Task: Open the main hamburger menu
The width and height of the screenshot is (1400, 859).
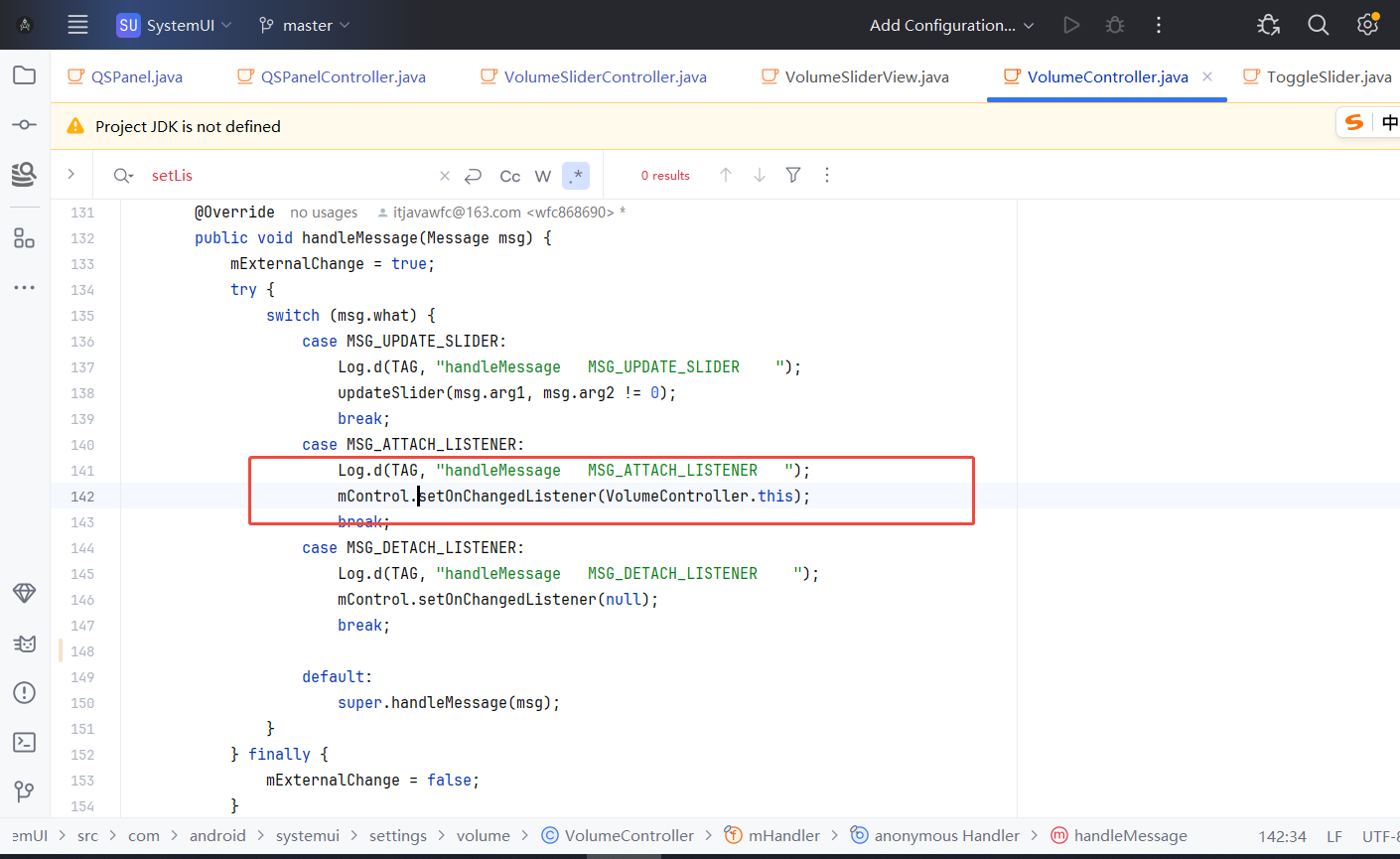Action: 77,25
